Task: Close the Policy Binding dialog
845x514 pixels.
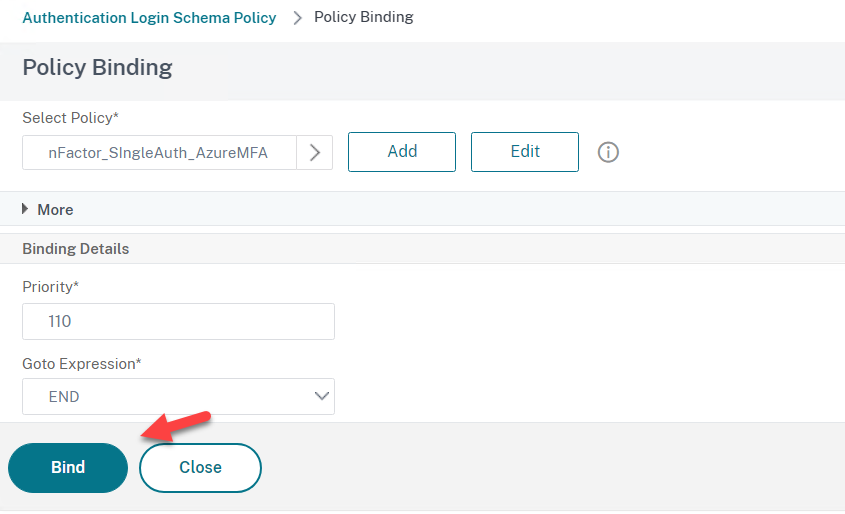Action: [x=200, y=468]
